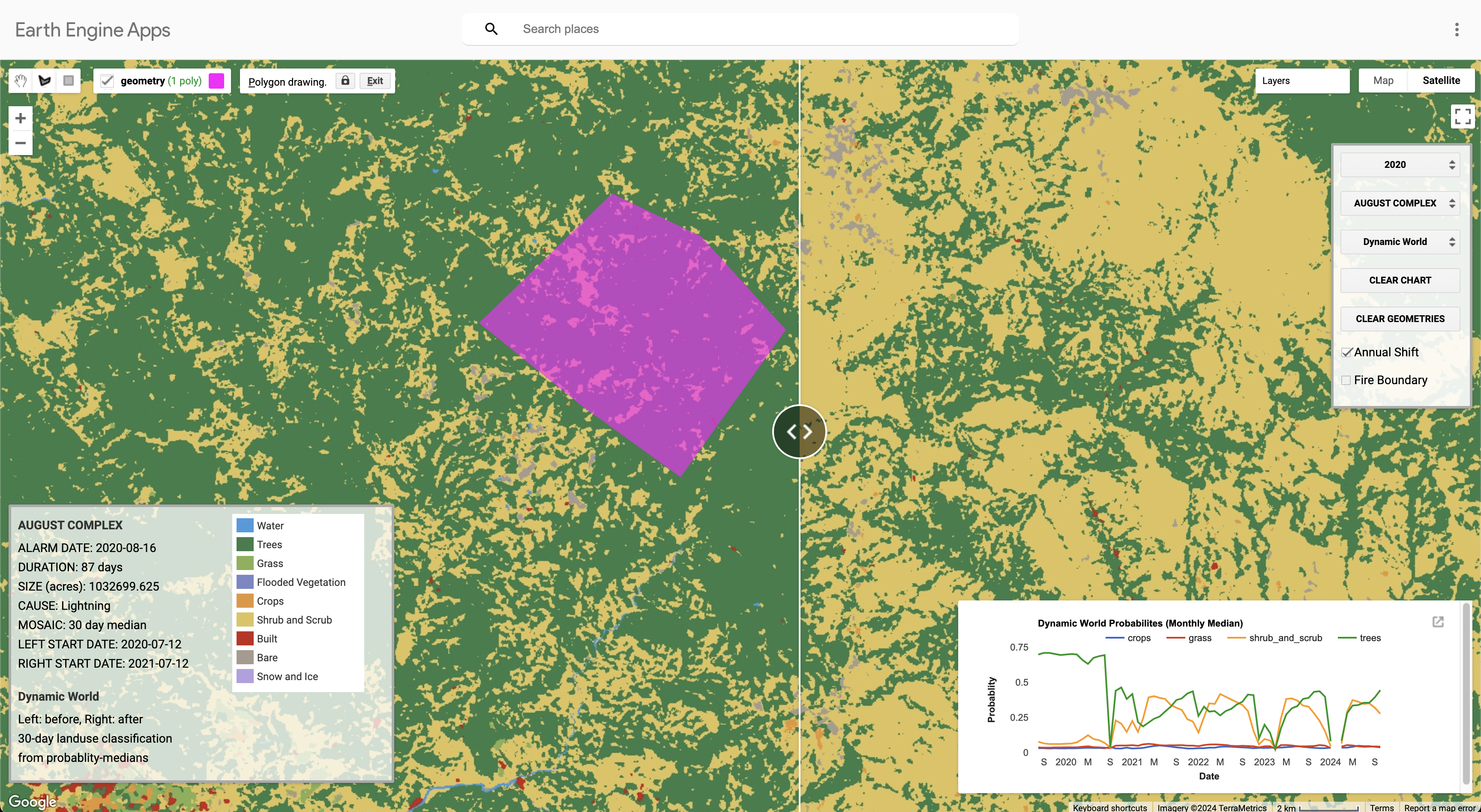Toggle fullscreen map view
1481x812 pixels.
coord(1463,116)
